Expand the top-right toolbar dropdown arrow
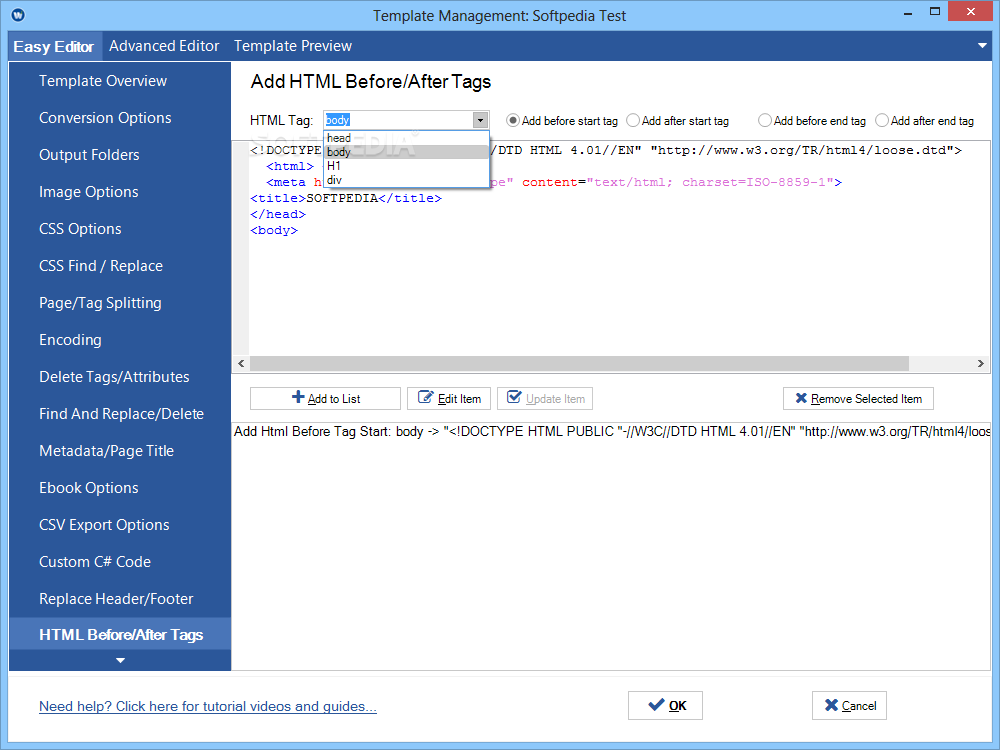The image size is (1000, 750). click(983, 45)
